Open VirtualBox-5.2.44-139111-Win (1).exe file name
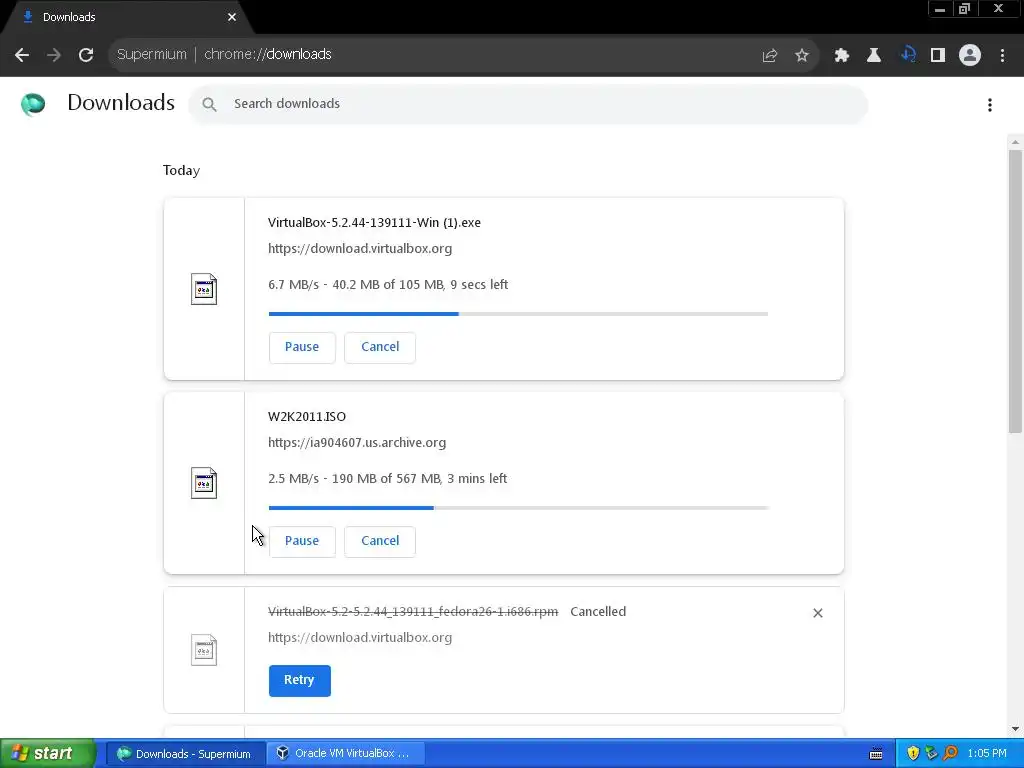This screenshot has width=1024, height=768. 374,223
